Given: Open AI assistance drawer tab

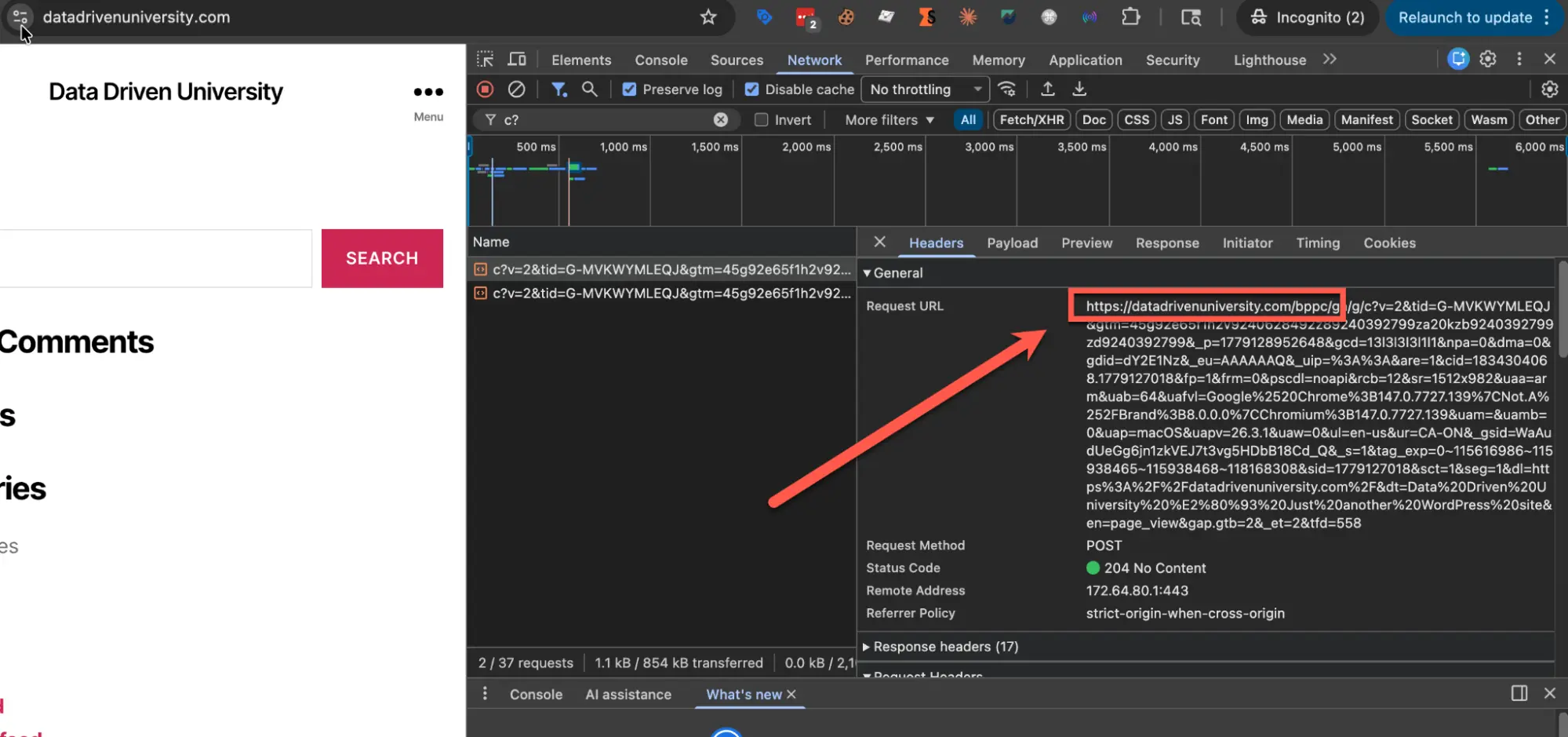Looking at the screenshot, I should pyautogui.click(x=628, y=694).
